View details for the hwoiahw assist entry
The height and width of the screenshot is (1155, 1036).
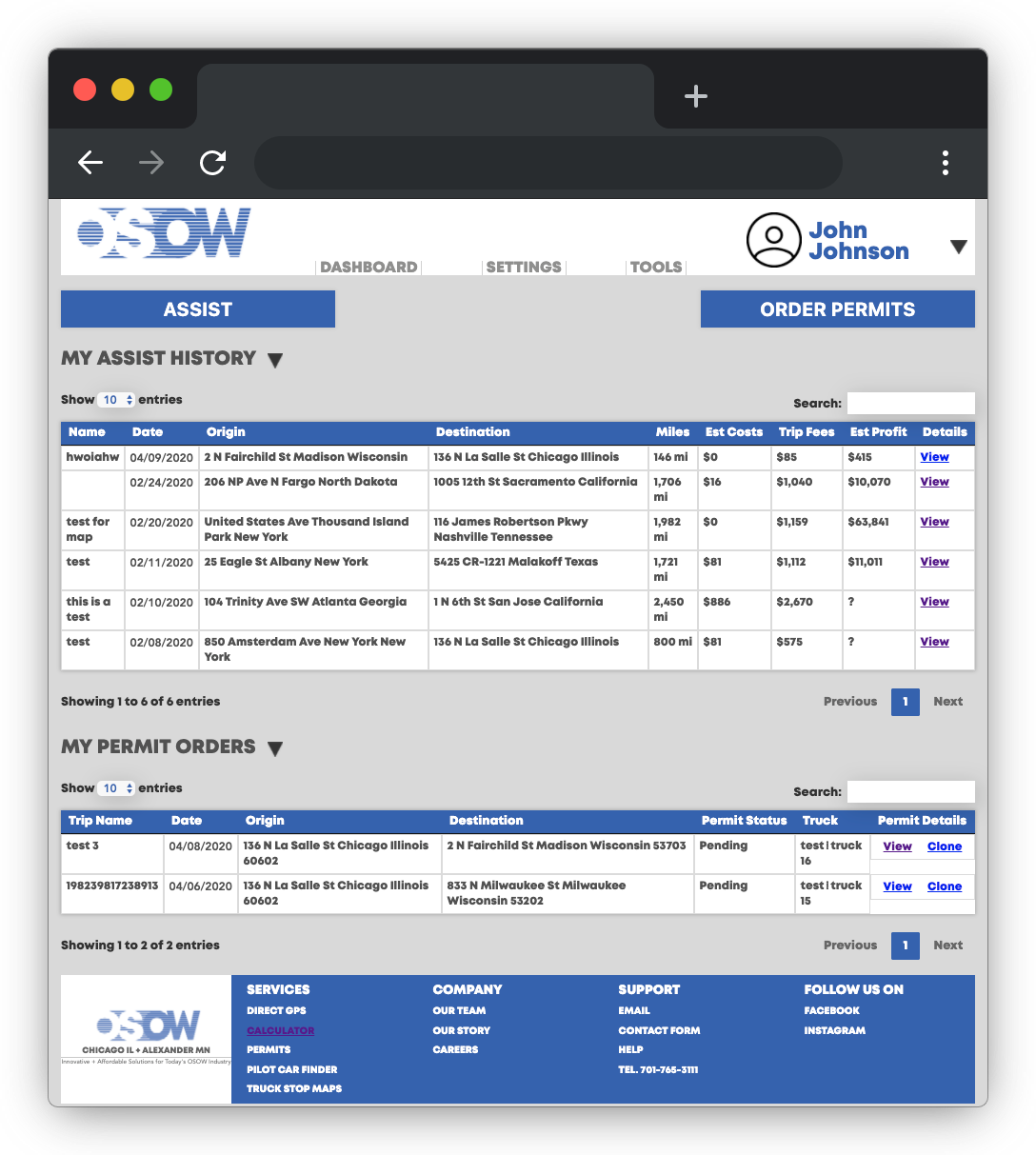[934, 457]
